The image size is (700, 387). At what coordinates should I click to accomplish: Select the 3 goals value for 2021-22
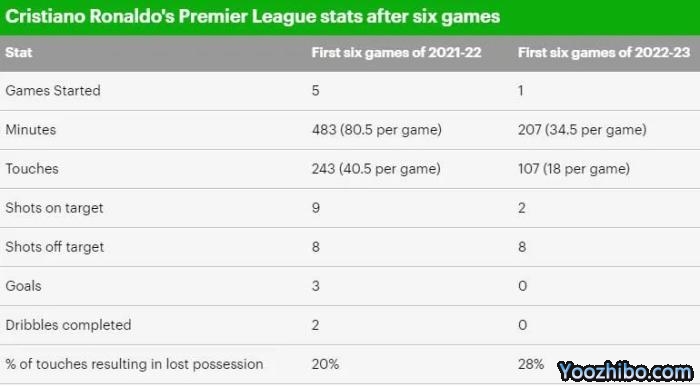316,286
